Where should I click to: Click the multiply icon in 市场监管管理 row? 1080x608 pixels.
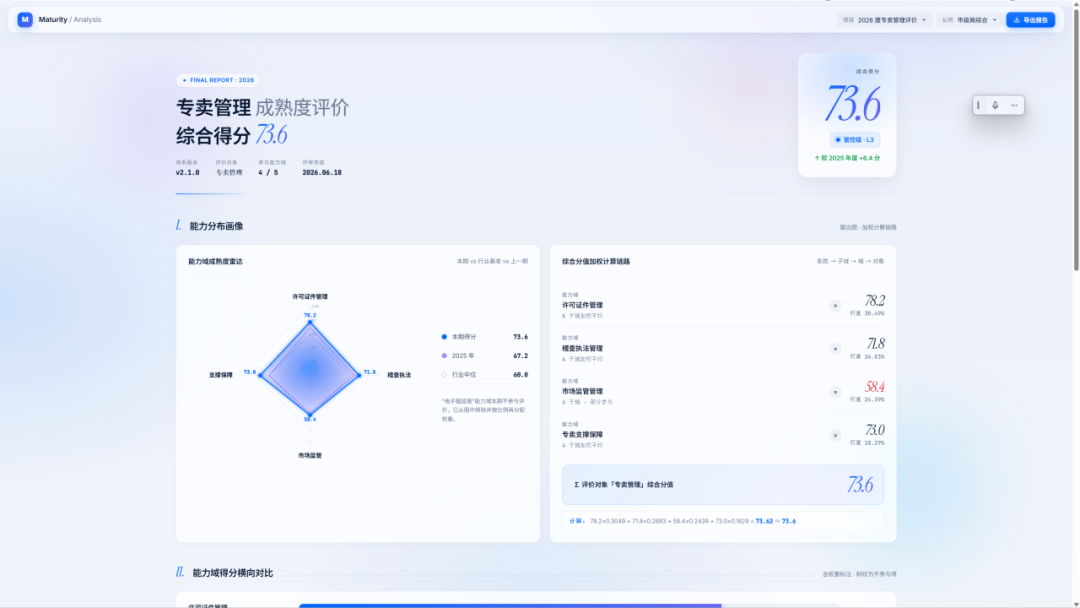pos(835,392)
